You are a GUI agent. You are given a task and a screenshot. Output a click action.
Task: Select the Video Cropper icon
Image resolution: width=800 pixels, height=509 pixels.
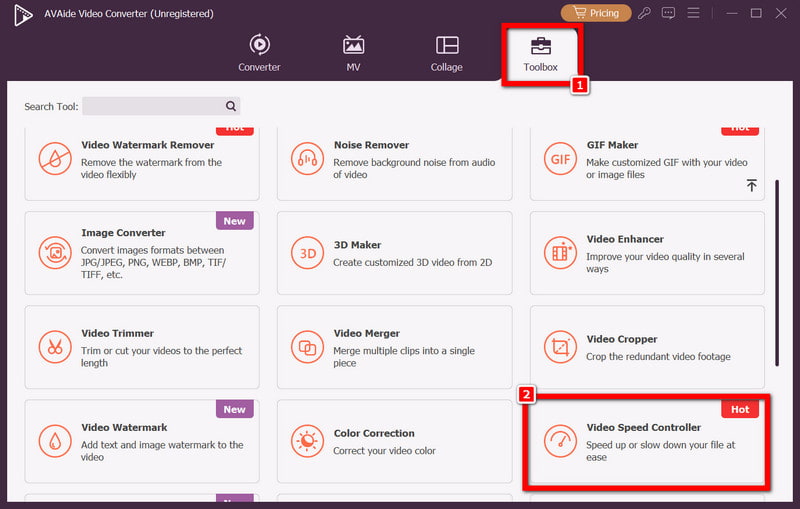click(559, 347)
